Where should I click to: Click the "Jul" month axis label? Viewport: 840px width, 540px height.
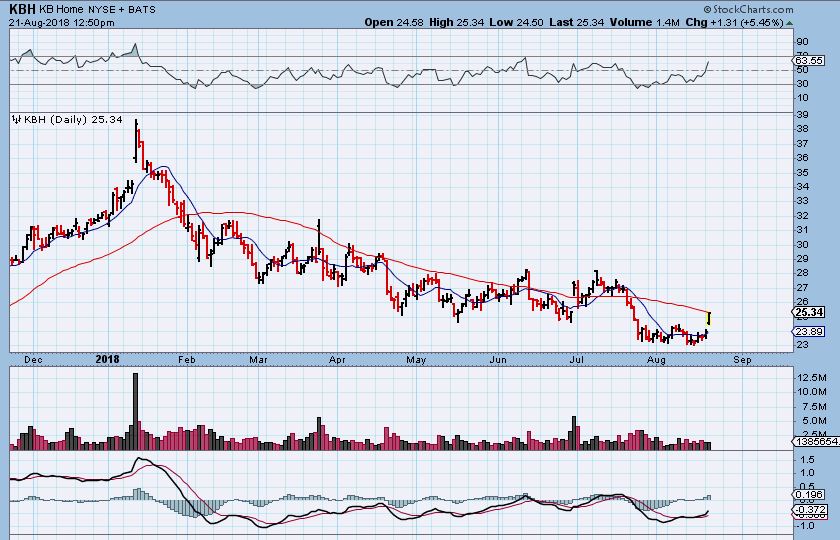pos(576,359)
